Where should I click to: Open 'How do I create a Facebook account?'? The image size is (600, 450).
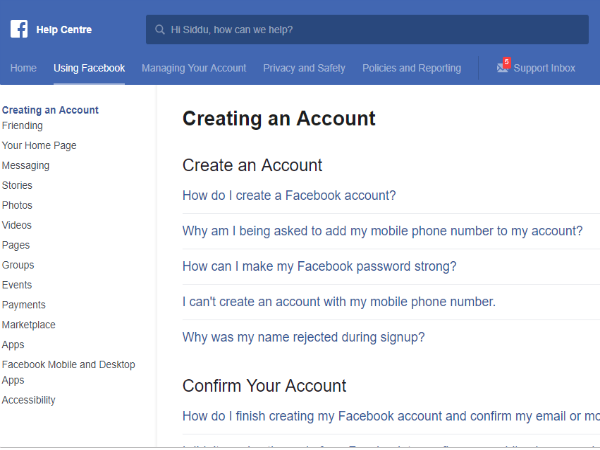289,195
